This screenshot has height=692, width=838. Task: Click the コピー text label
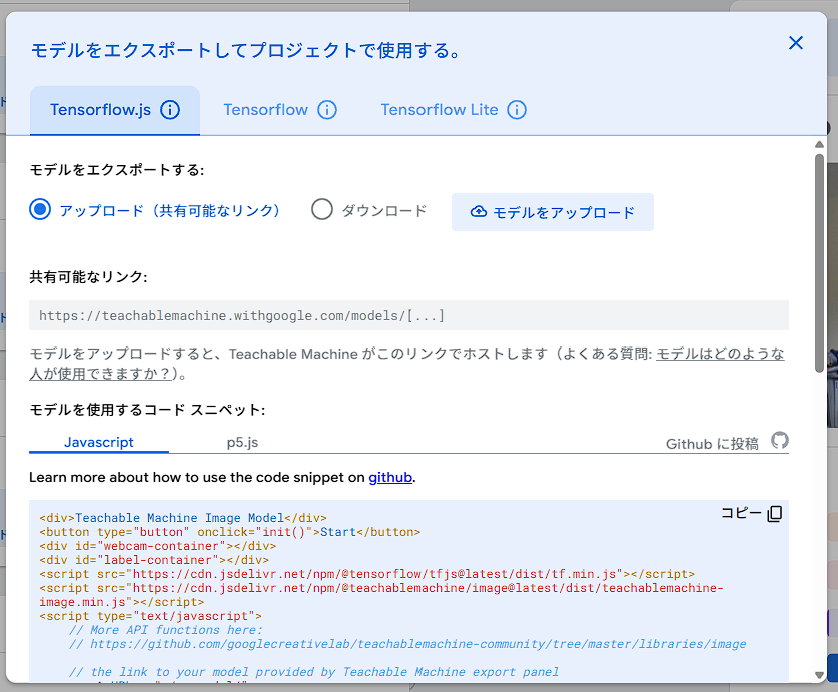tap(741, 513)
